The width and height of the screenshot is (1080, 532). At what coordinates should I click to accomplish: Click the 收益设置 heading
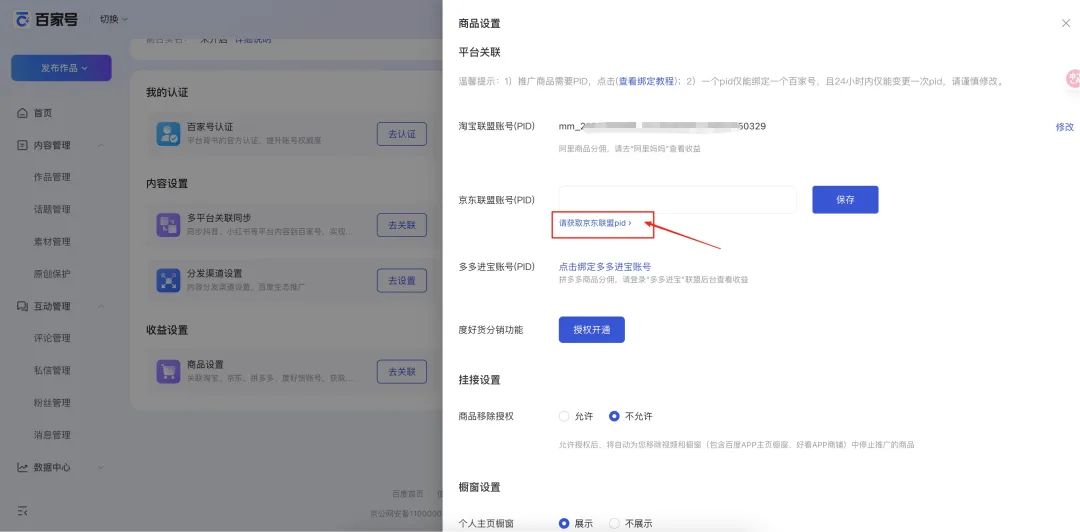(x=167, y=330)
